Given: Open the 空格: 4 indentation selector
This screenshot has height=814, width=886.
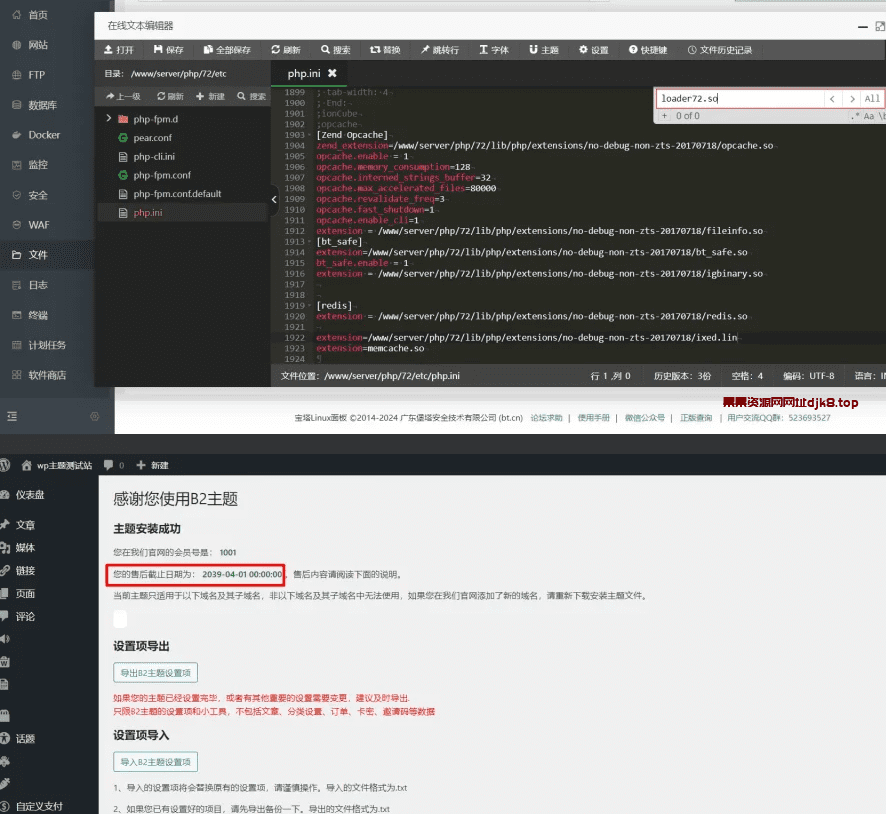Looking at the screenshot, I should [x=746, y=376].
